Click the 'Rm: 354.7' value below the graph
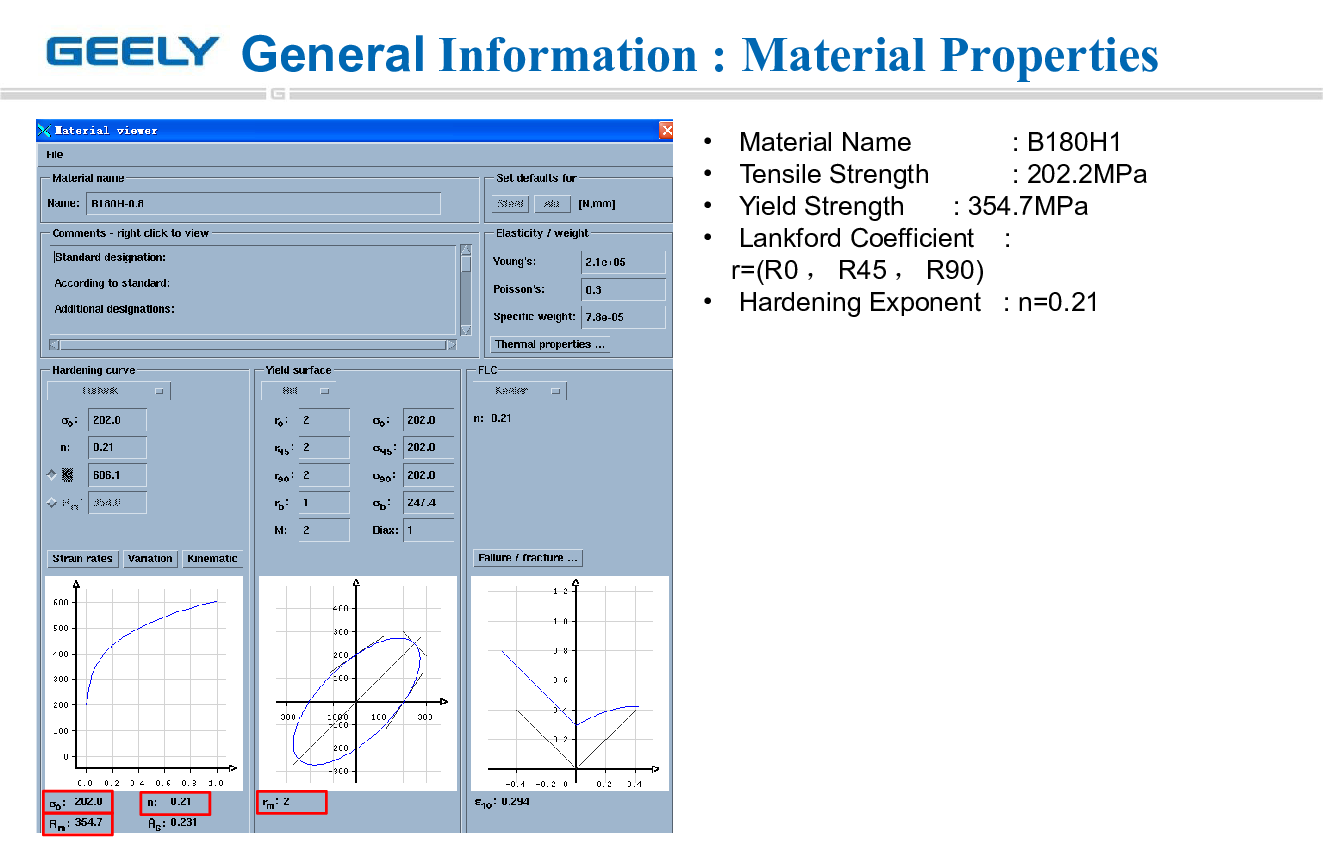This screenshot has width=1323, height=850. click(x=77, y=823)
